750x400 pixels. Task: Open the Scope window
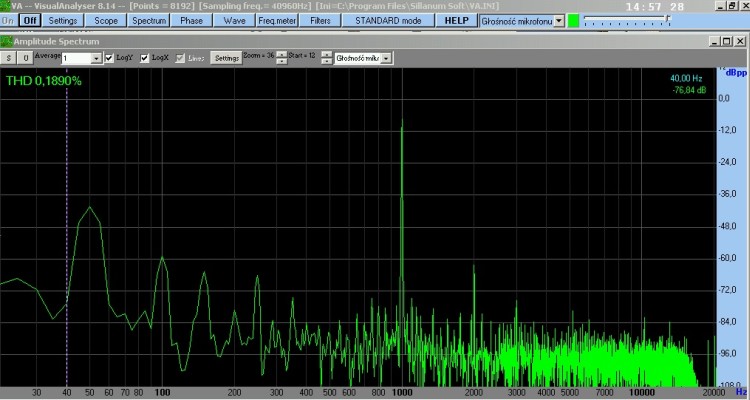106,21
